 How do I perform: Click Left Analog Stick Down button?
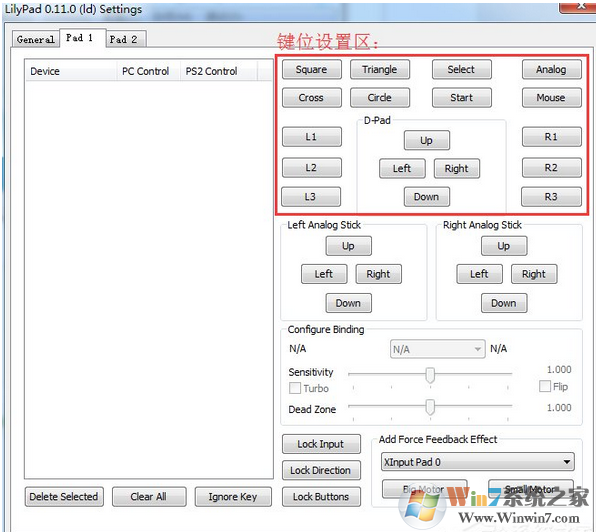[x=349, y=303]
